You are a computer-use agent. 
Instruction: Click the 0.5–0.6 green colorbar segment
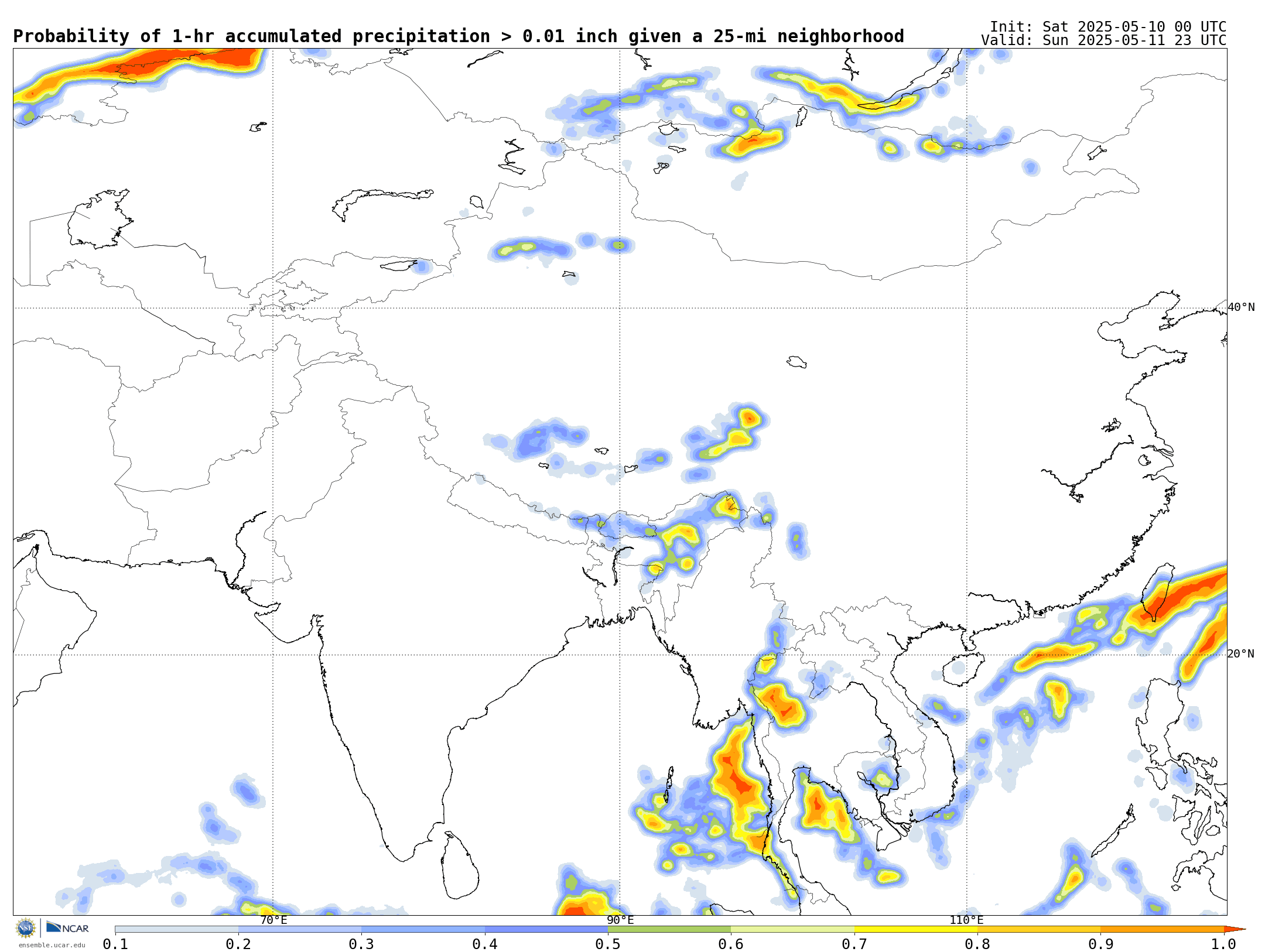669,929
